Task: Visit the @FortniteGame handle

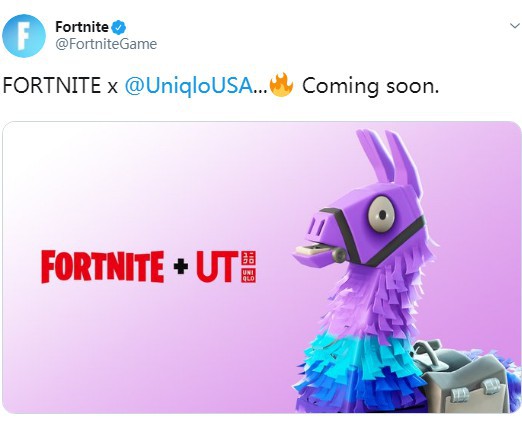Action: coord(106,44)
